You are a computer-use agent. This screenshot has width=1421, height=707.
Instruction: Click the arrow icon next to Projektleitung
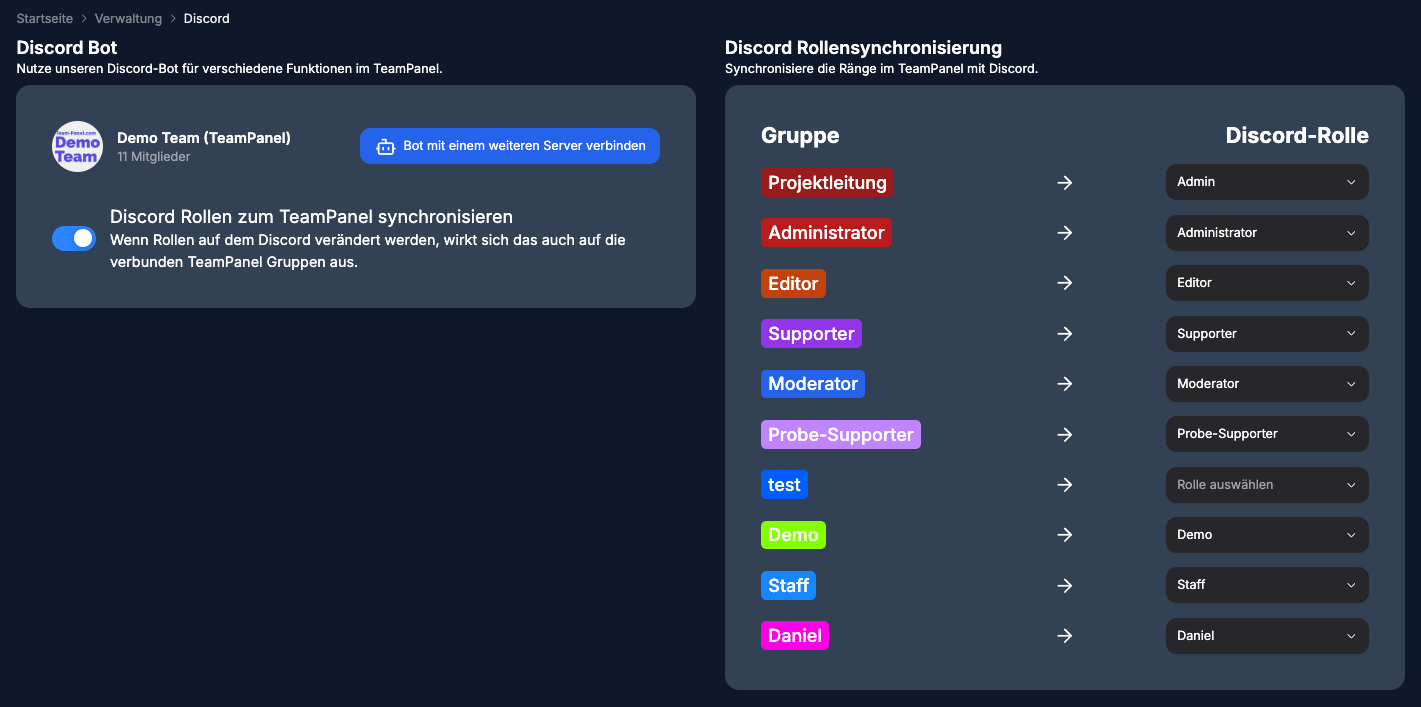(x=1065, y=182)
